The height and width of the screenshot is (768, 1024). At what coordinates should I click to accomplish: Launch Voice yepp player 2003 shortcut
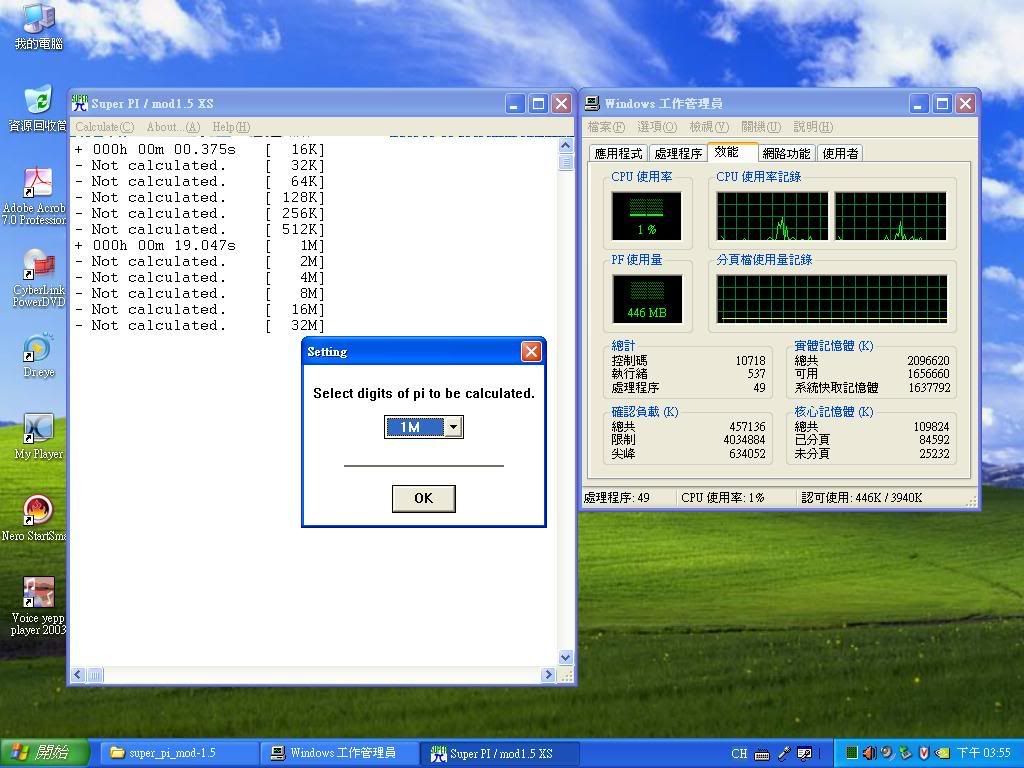(x=38, y=594)
